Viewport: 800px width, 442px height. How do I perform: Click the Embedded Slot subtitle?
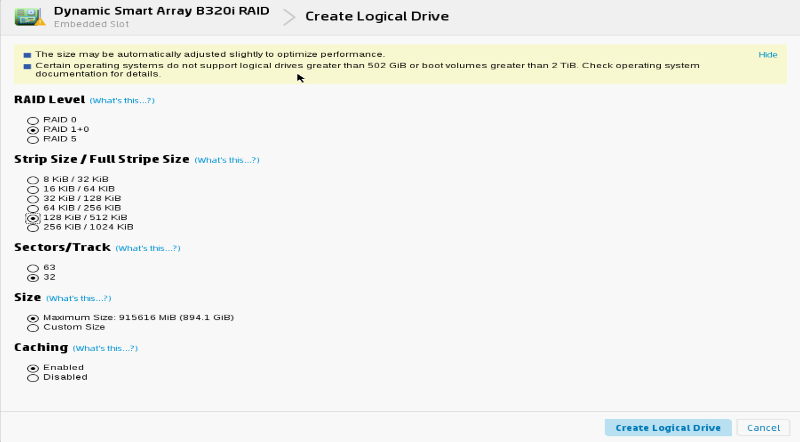click(x=91, y=24)
